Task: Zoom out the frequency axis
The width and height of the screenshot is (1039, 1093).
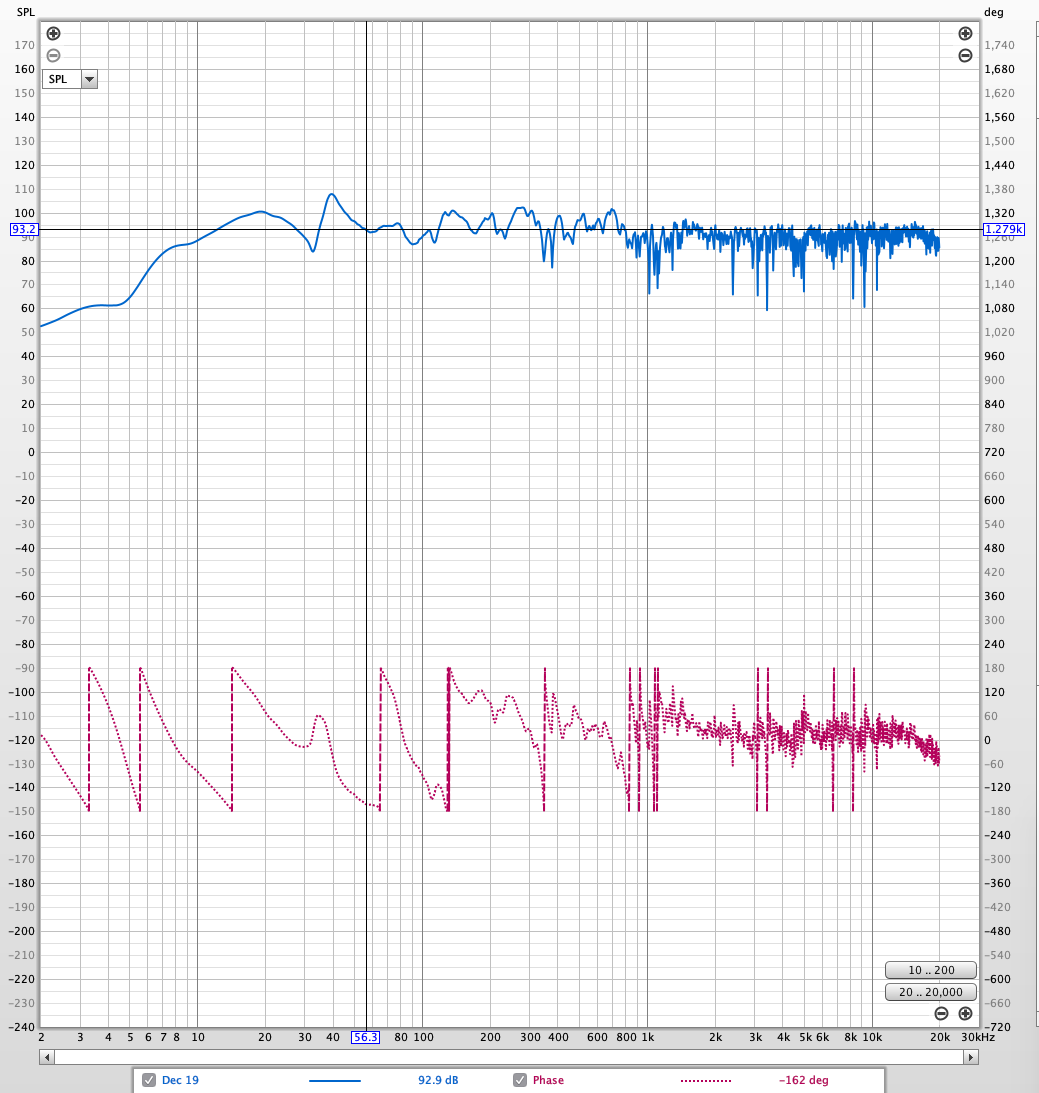Action: point(941,1014)
